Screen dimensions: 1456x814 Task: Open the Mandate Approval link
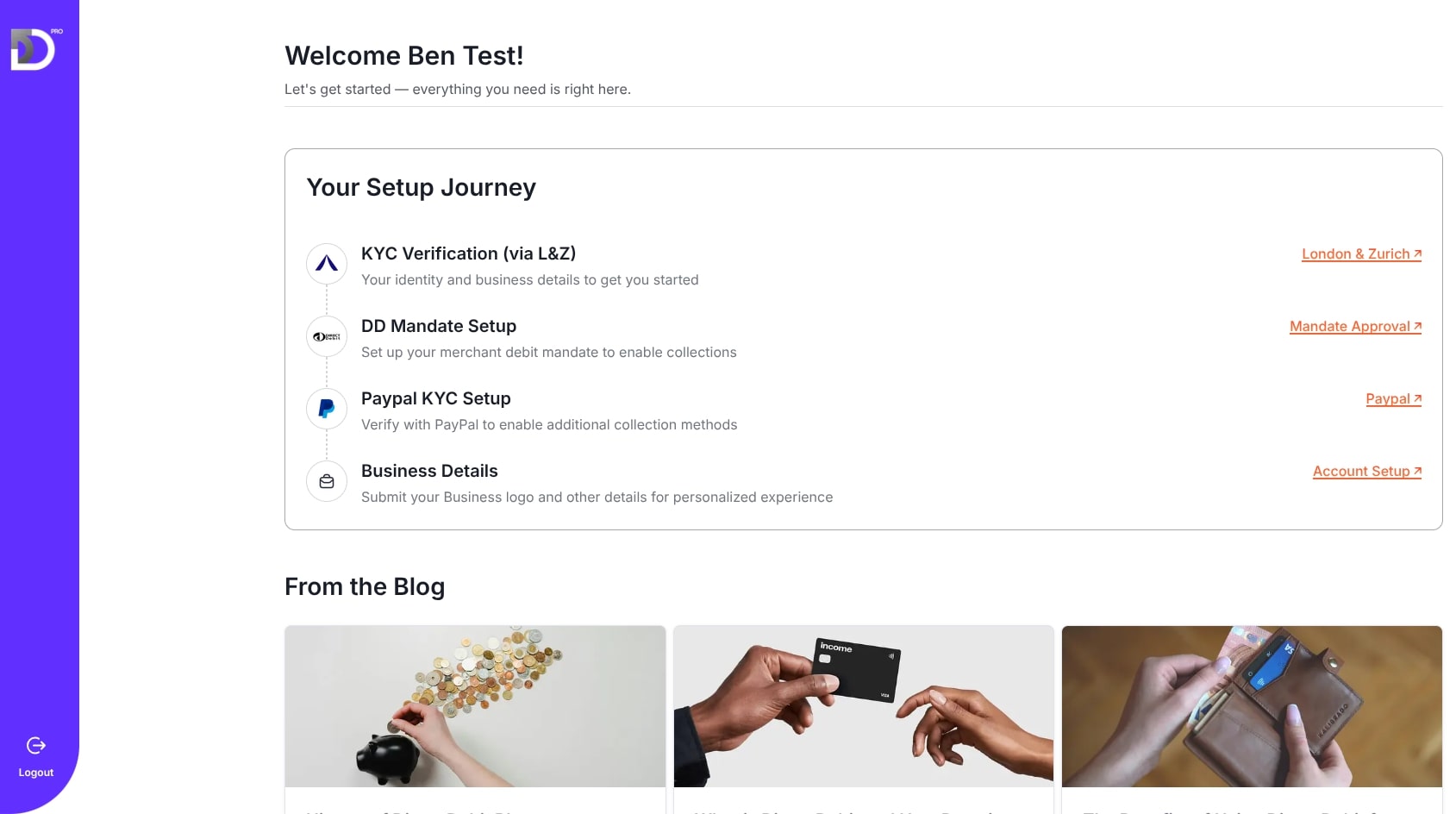pyautogui.click(x=1355, y=326)
